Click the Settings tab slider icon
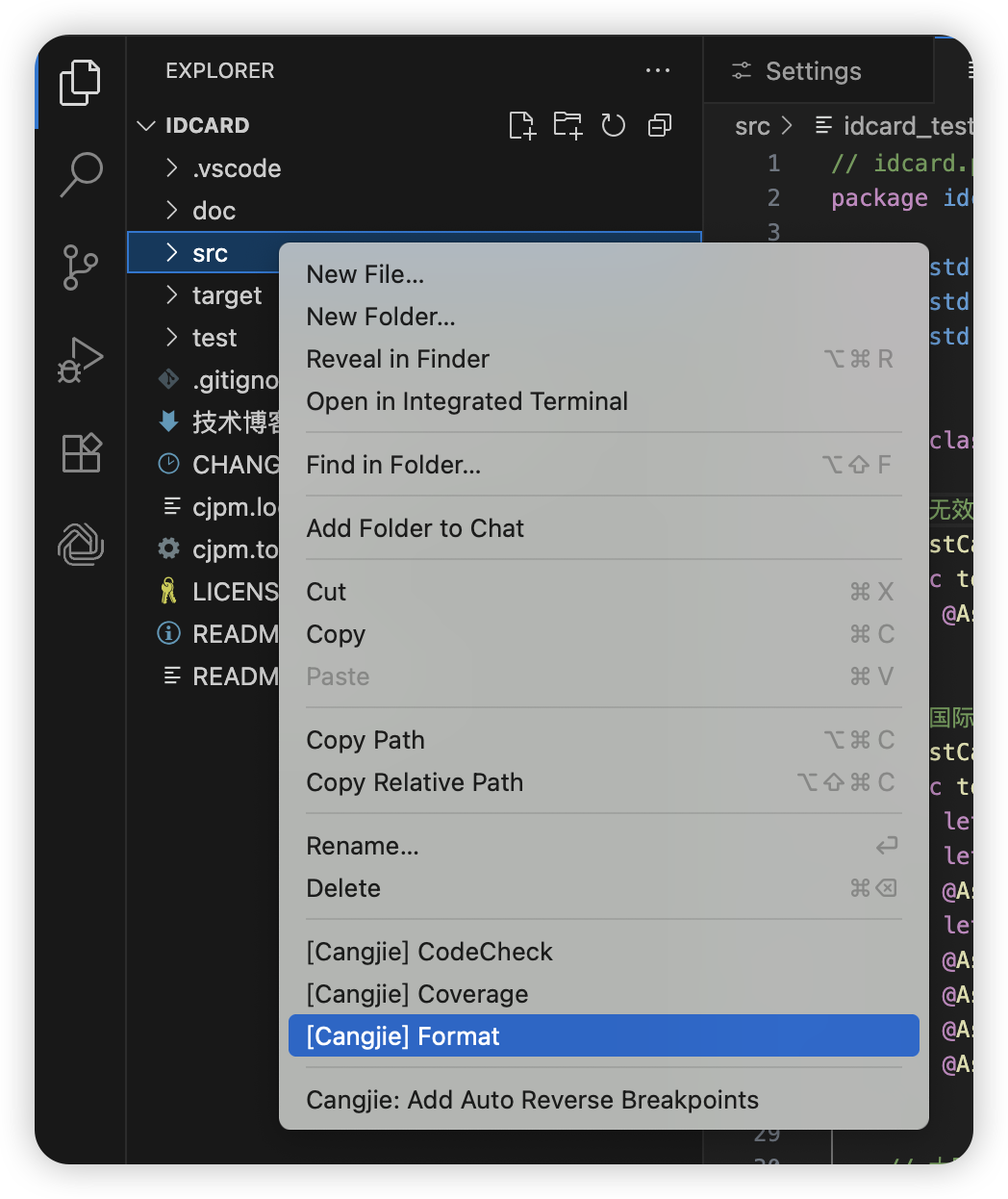1008x1199 pixels. click(742, 70)
